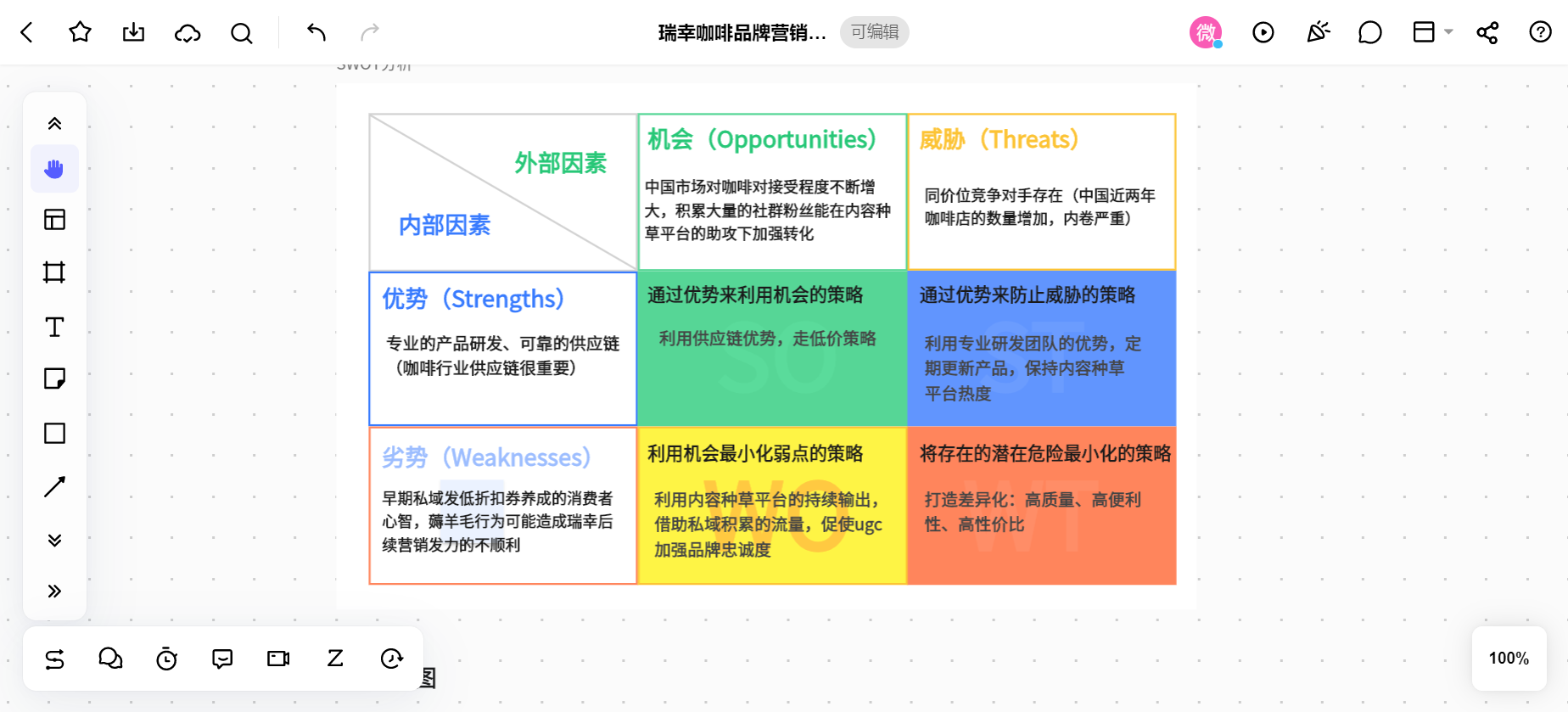The image size is (1568, 712).
Task: Click the star favorite icon
Action: (80, 32)
